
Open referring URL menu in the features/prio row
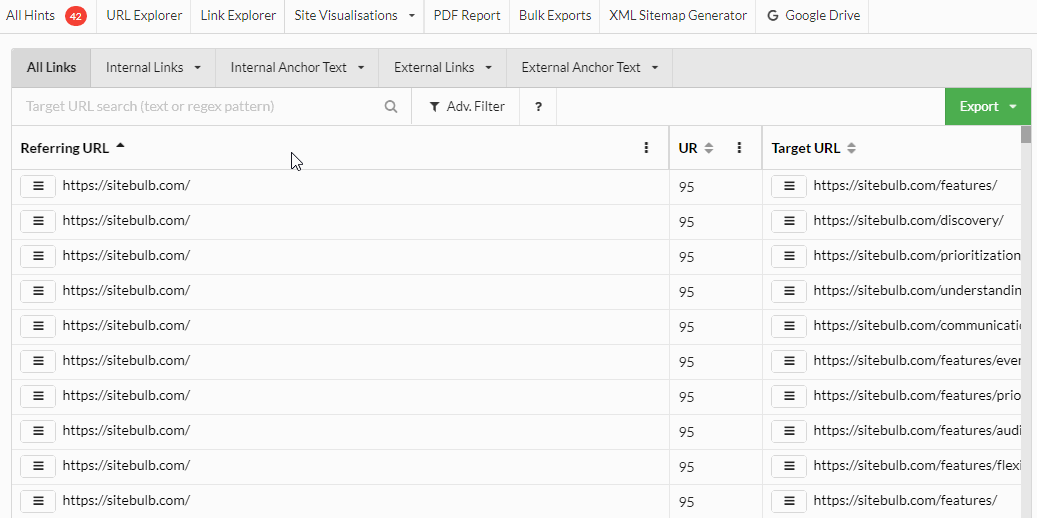[38, 396]
